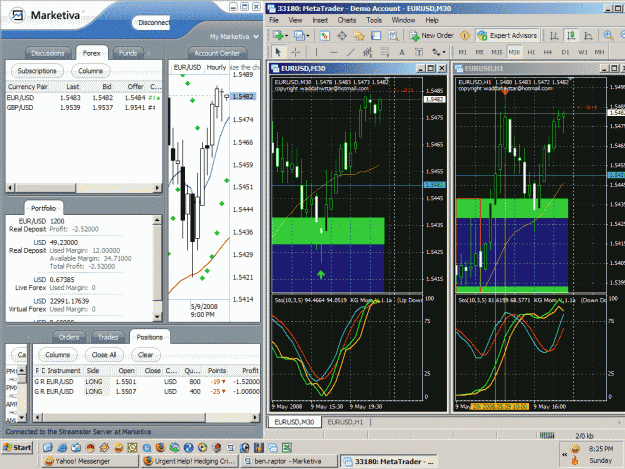Switch timeframe to W1

(582, 52)
